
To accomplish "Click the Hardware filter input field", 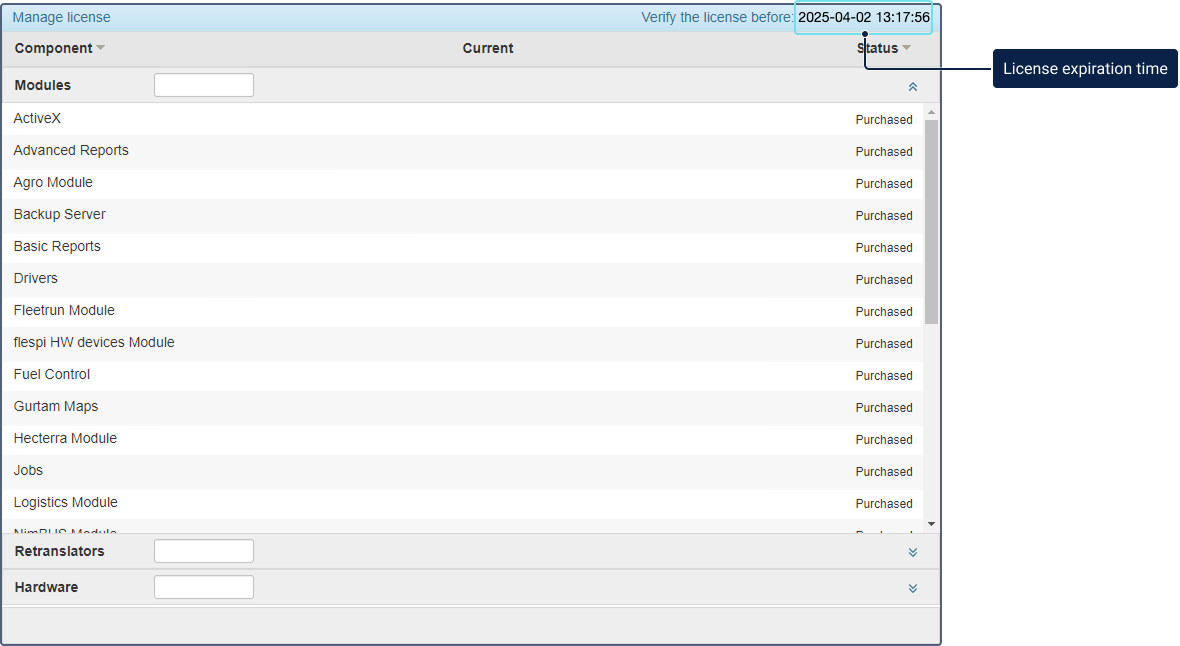I will 204,587.
